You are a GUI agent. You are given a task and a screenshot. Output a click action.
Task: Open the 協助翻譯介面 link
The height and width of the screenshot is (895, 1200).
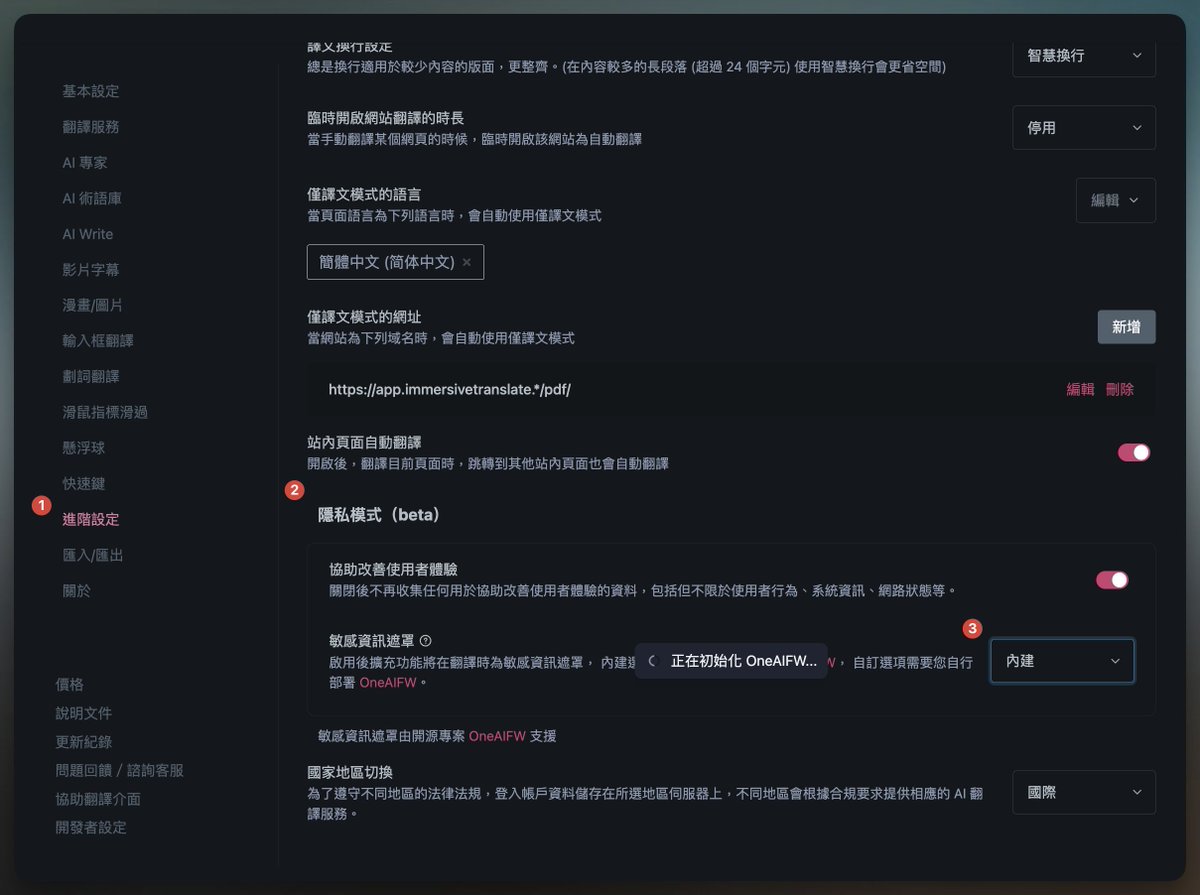pos(97,799)
